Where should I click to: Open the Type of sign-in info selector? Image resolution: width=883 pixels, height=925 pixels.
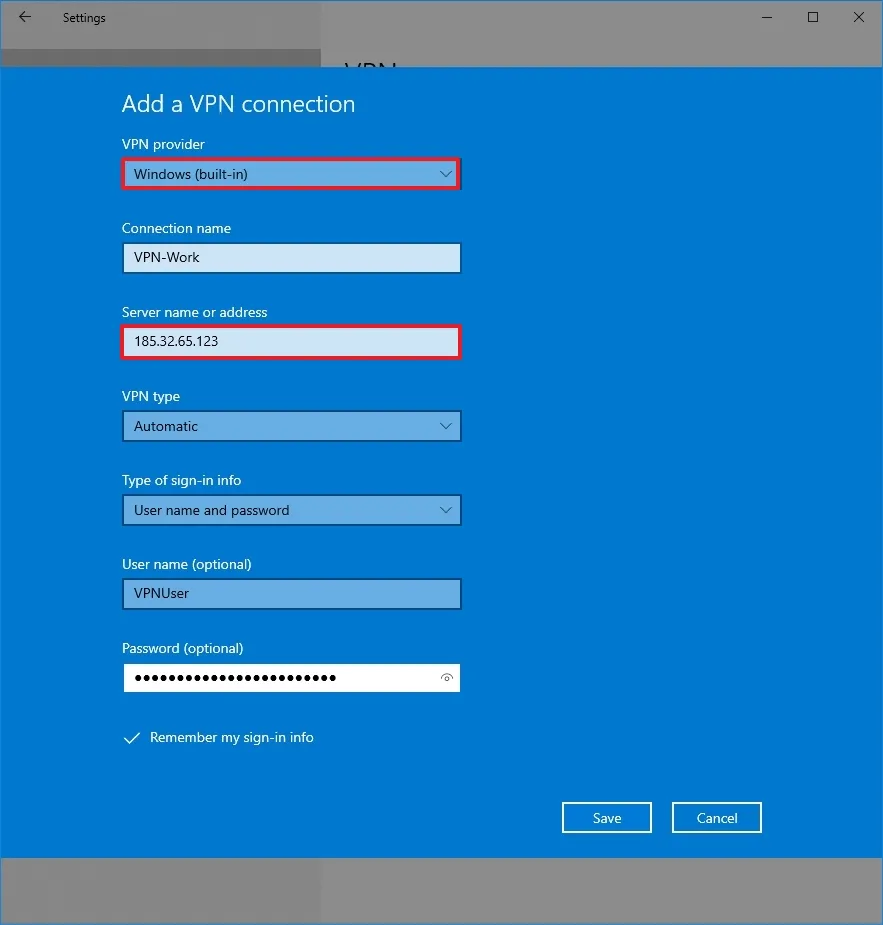(x=291, y=510)
